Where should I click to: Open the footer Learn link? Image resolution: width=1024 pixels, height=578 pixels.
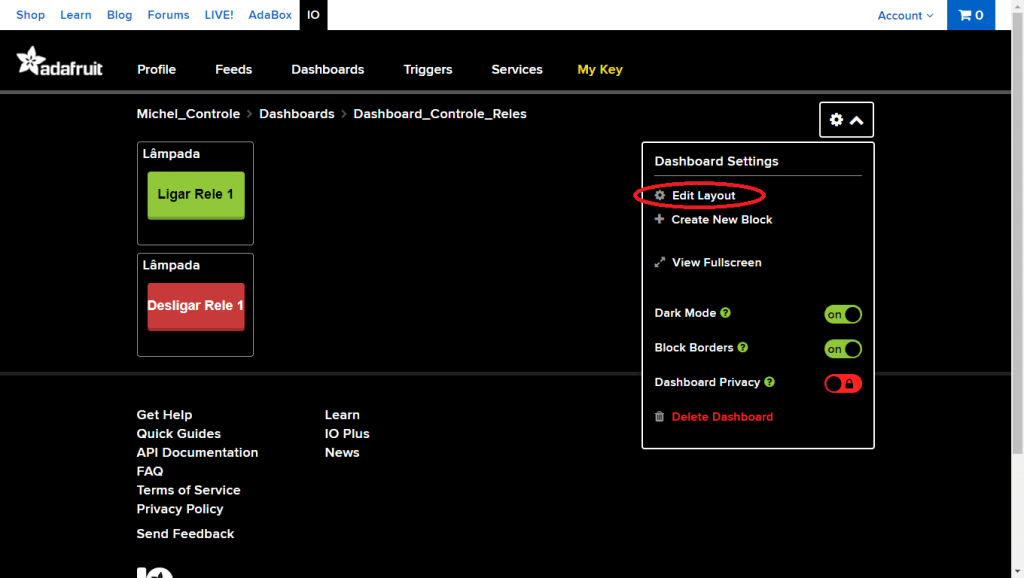tap(342, 415)
